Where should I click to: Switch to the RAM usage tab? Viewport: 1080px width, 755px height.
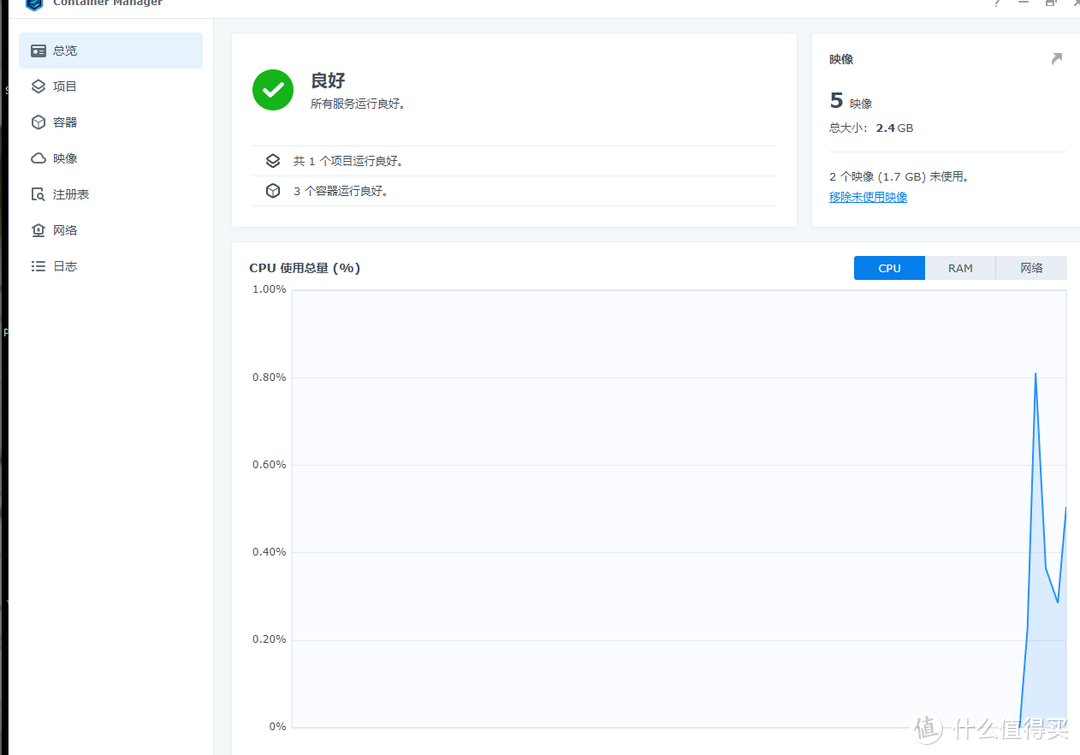pos(960,267)
